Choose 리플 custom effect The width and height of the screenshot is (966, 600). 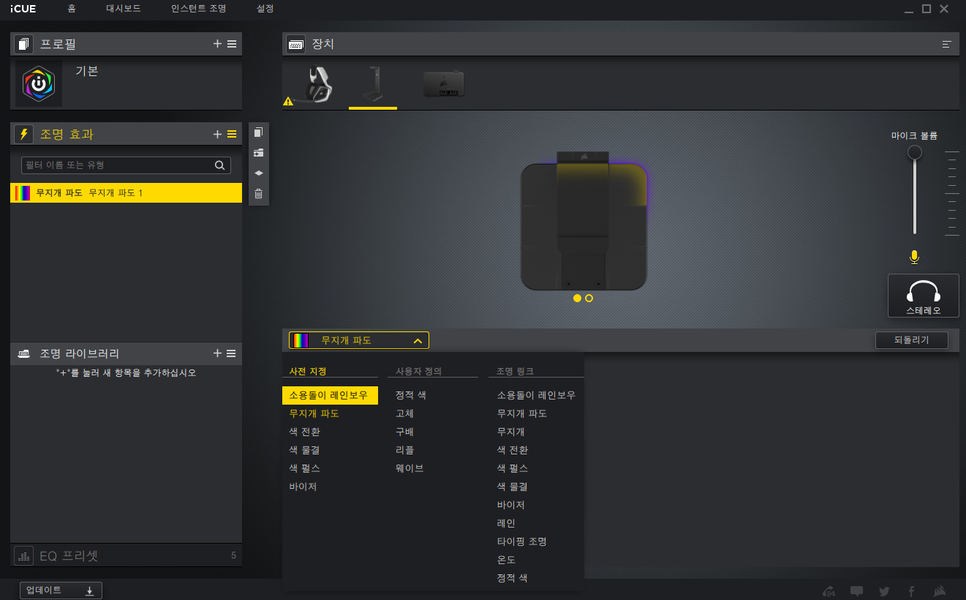[x=404, y=450]
